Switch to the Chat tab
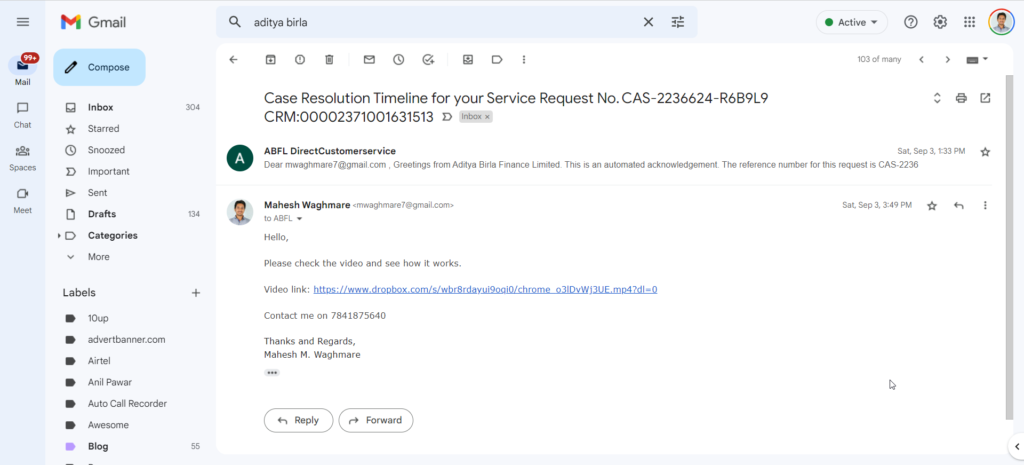The width and height of the screenshot is (1024, 465). pyautogui.click(x=22, y=114)
